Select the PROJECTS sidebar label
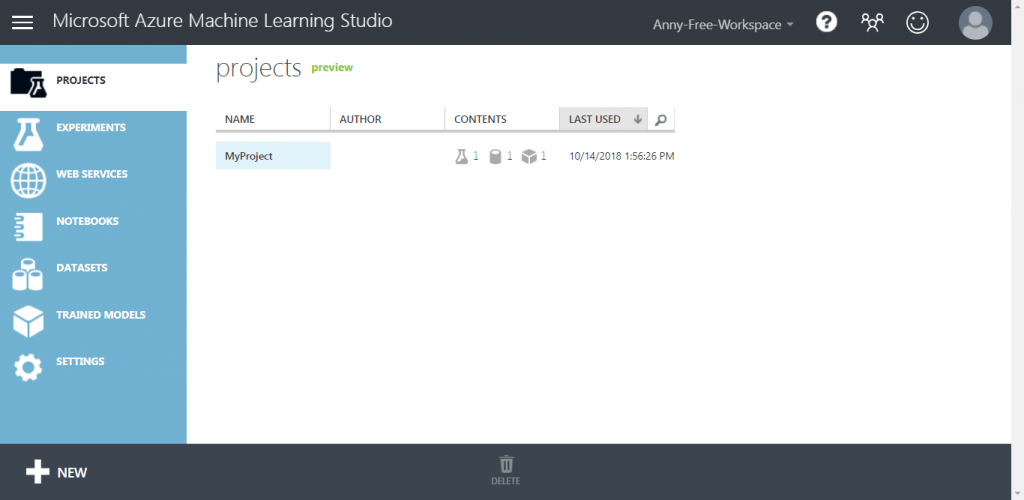This screenshot has width=1024, height=500. point(81,80)
